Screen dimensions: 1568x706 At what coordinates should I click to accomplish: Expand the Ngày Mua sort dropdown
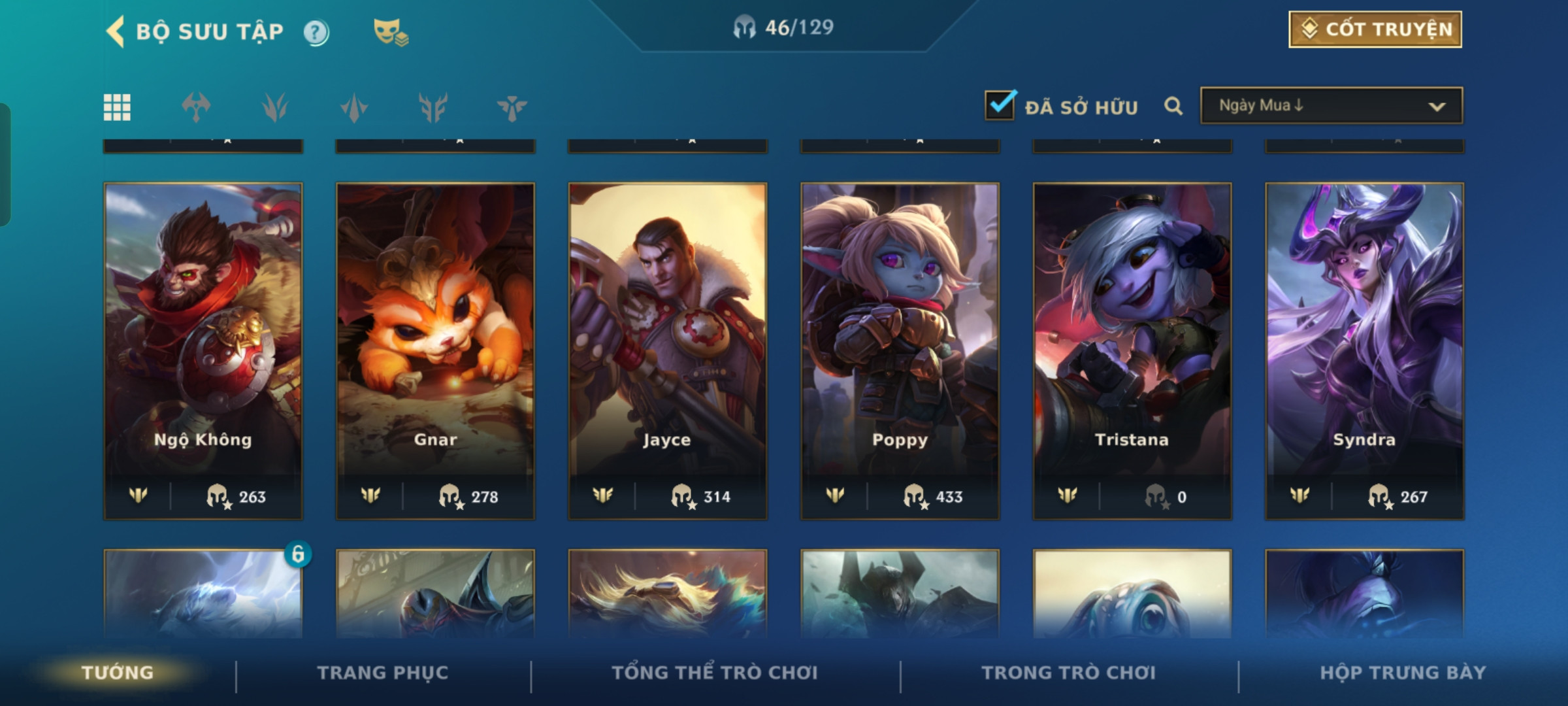1331,105
